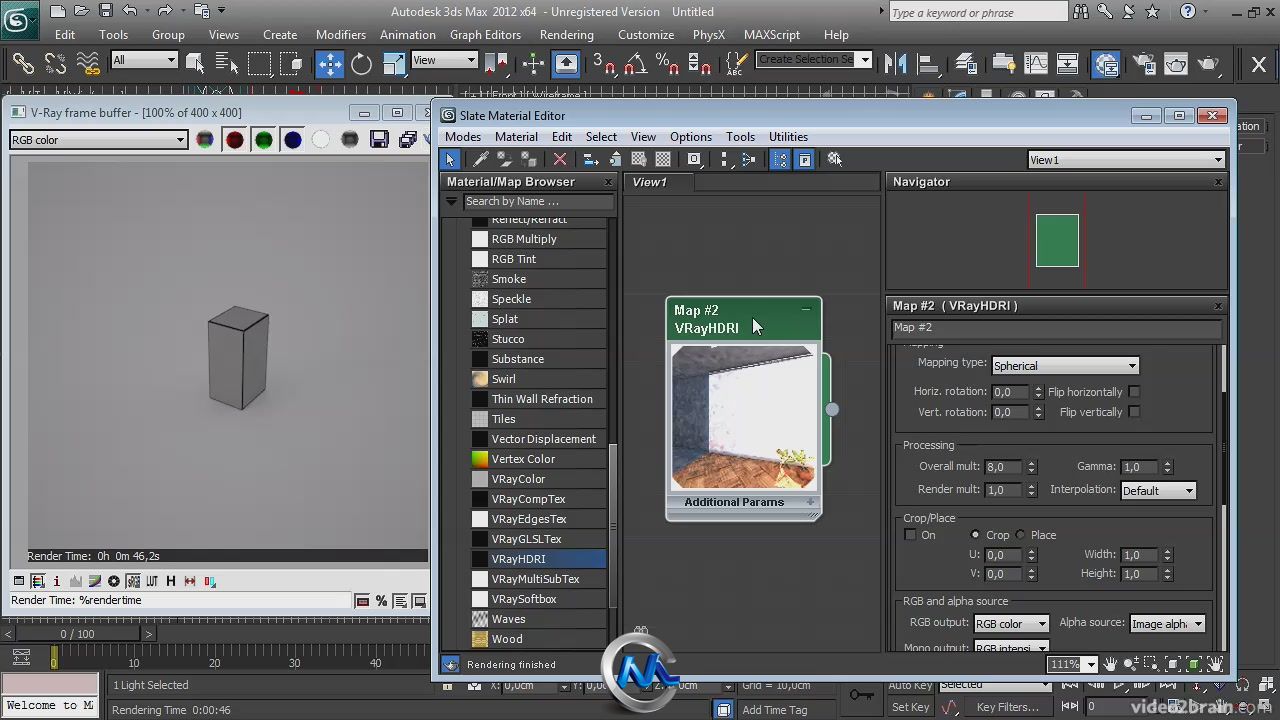Open selection filter All dropdown

[x=144, y=60]
